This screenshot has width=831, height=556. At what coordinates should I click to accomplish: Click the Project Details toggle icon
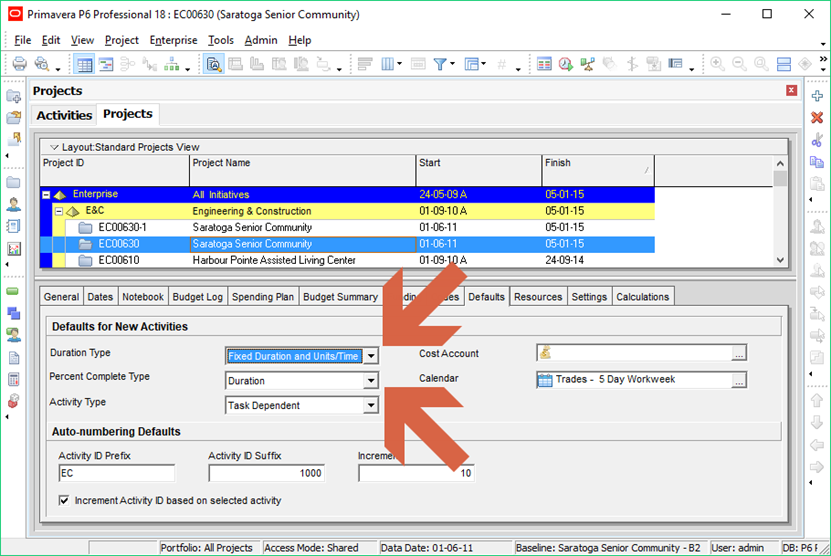click(x=214, y=65)
